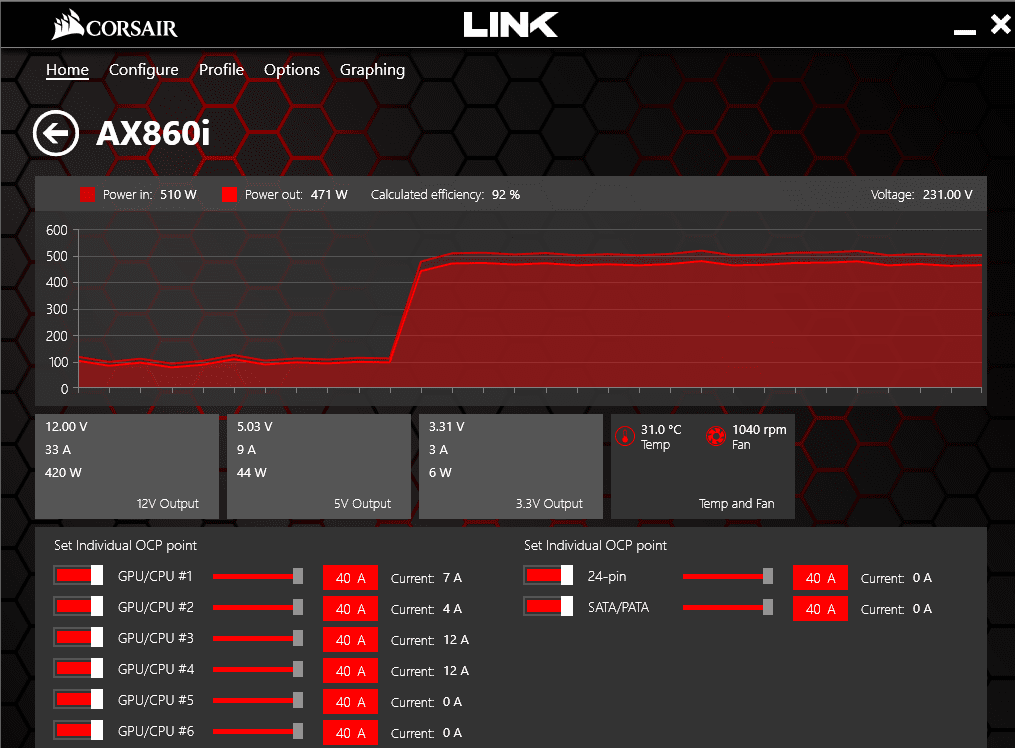Image resolution: width=1015 pixels, height=748 pixels.
Task: Click the Calculated efficiency 92 % readout
Action: (x=445, y=195)
